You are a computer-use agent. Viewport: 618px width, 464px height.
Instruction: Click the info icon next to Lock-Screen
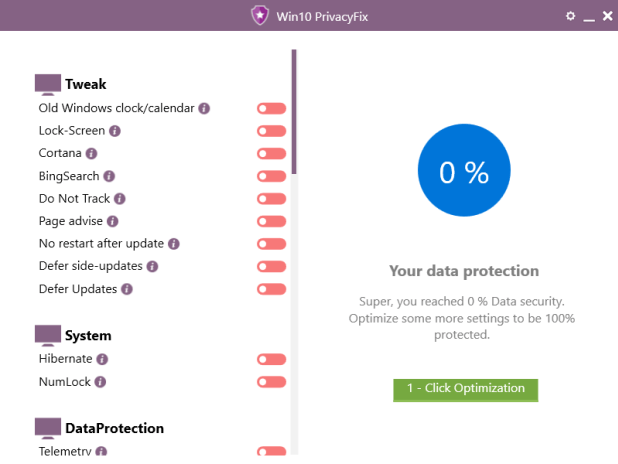(x=115, y=131)
